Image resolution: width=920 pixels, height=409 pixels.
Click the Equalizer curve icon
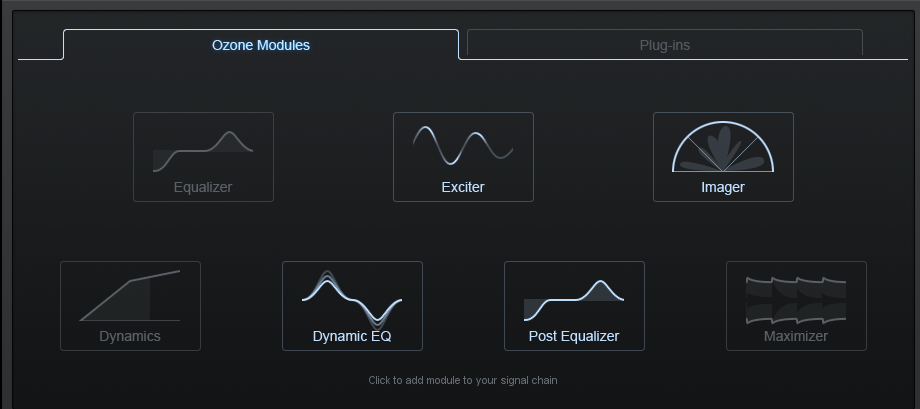203,150
